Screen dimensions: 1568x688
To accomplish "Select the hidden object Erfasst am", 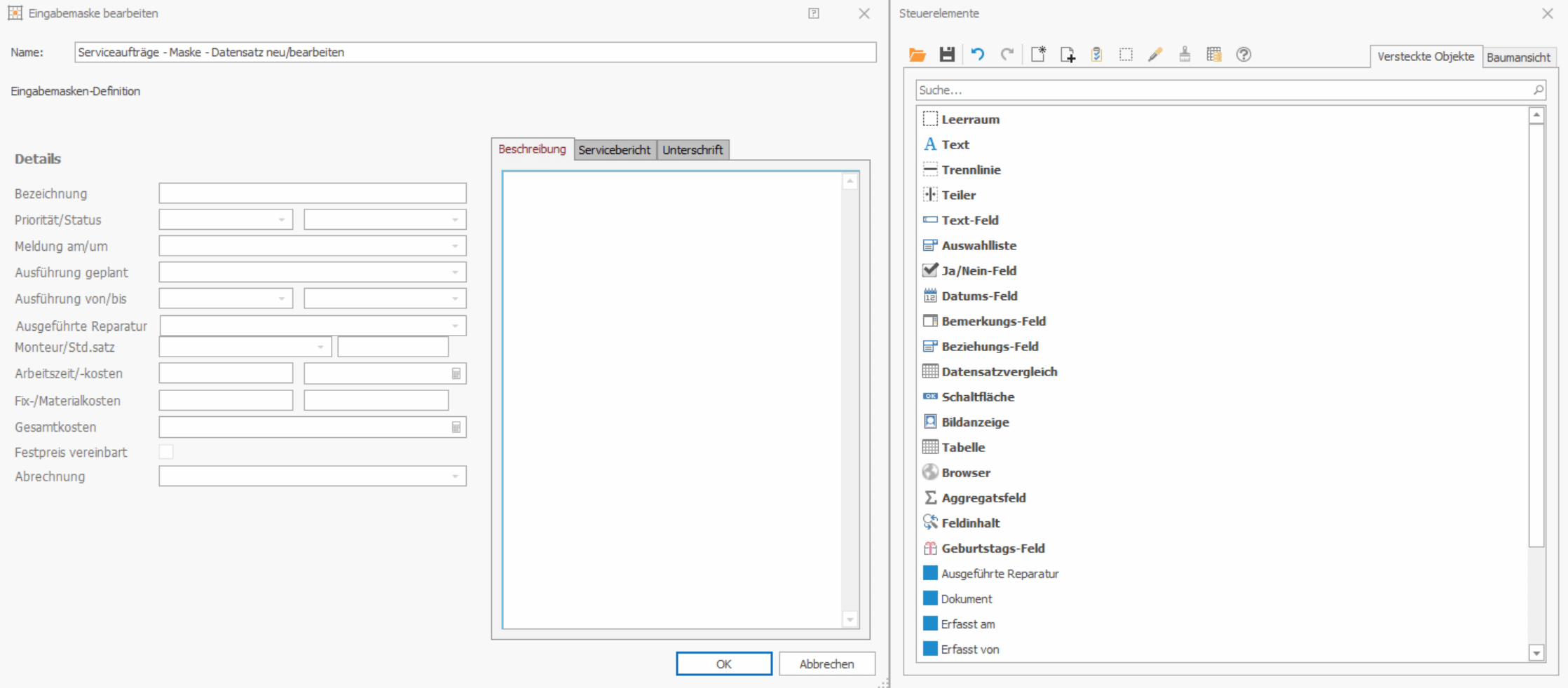I will pos(968,624).
